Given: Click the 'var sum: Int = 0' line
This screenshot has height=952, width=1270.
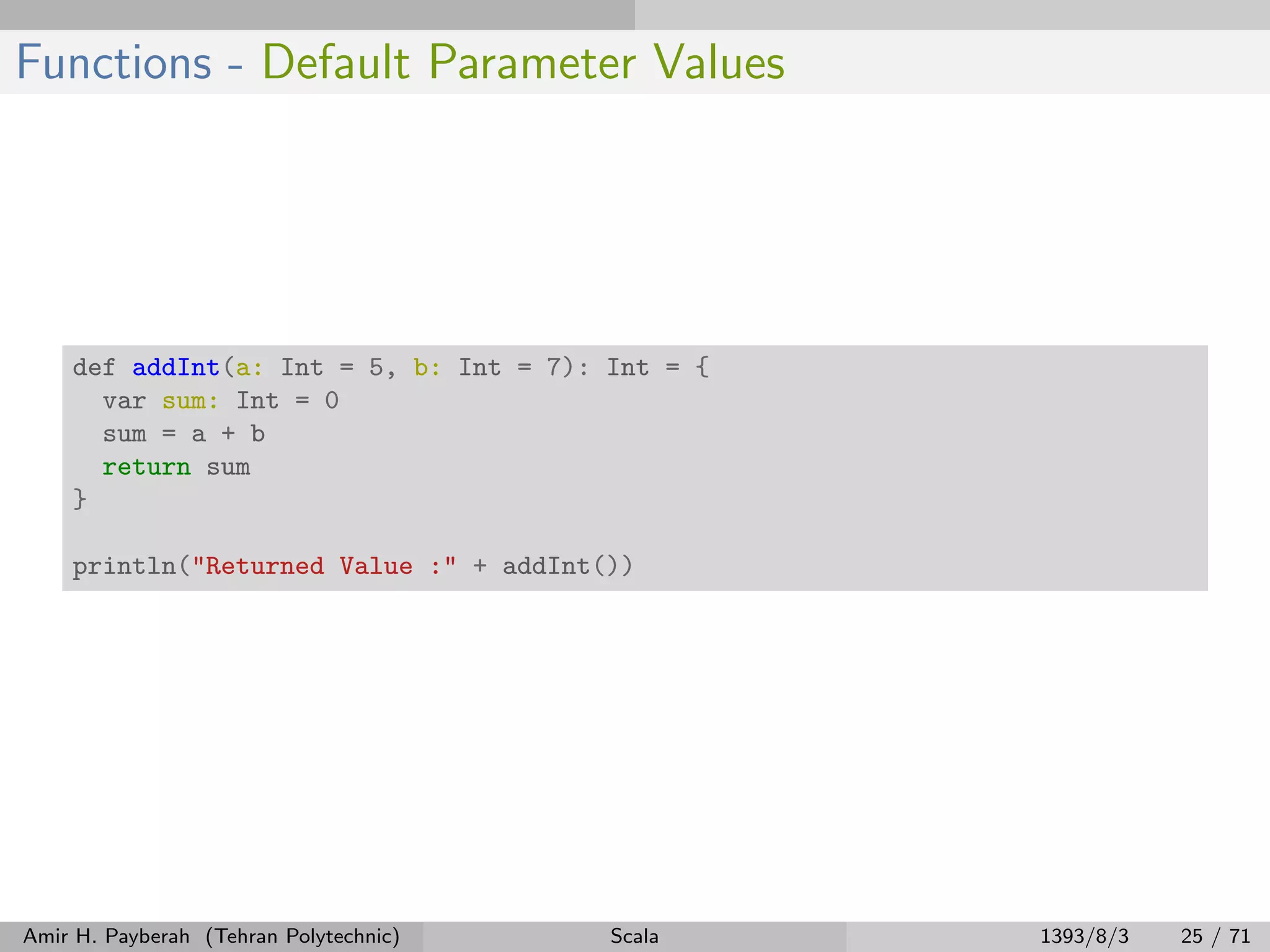Looking at the screenshot, I should click(x=221, y=400).
